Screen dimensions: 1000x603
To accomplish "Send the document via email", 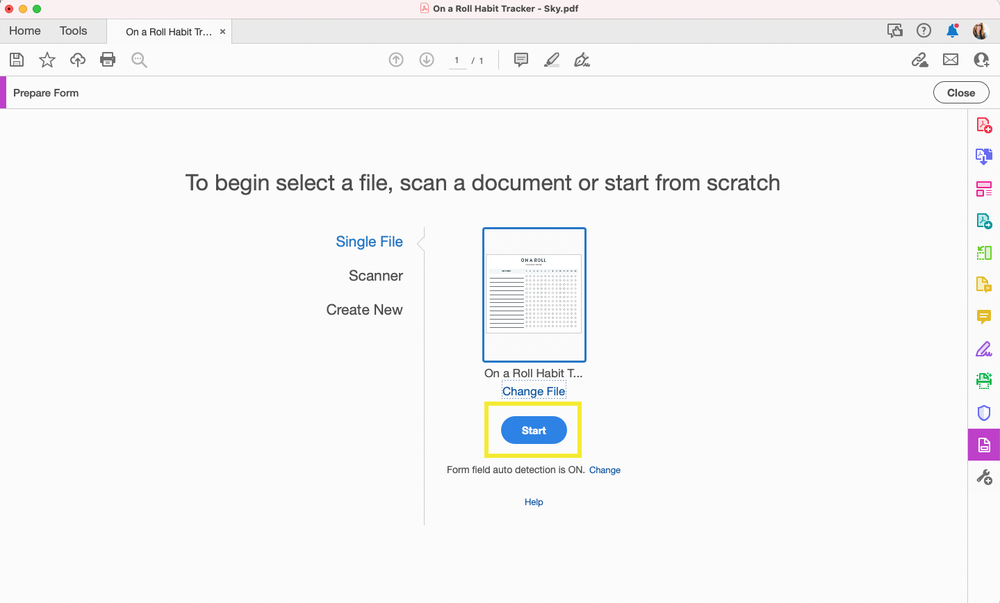I will point(950,60).
